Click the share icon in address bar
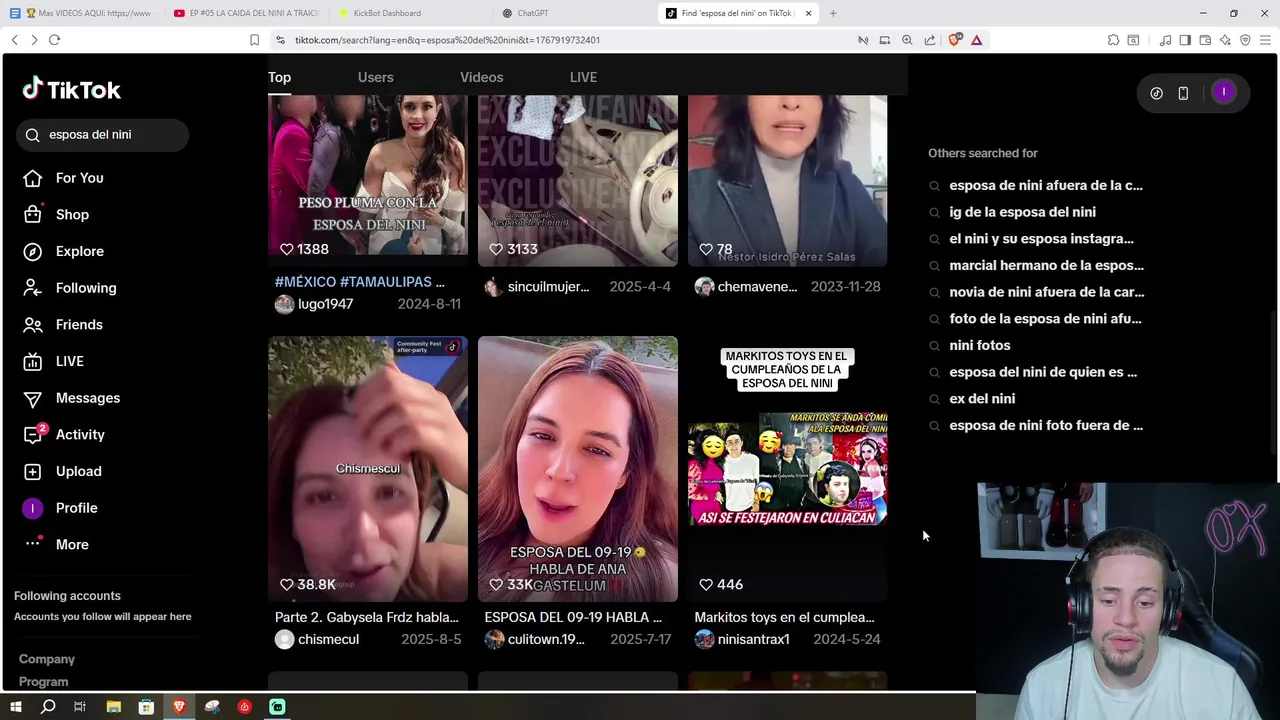This screenshot has height=720, width=1280. (929, 40)
